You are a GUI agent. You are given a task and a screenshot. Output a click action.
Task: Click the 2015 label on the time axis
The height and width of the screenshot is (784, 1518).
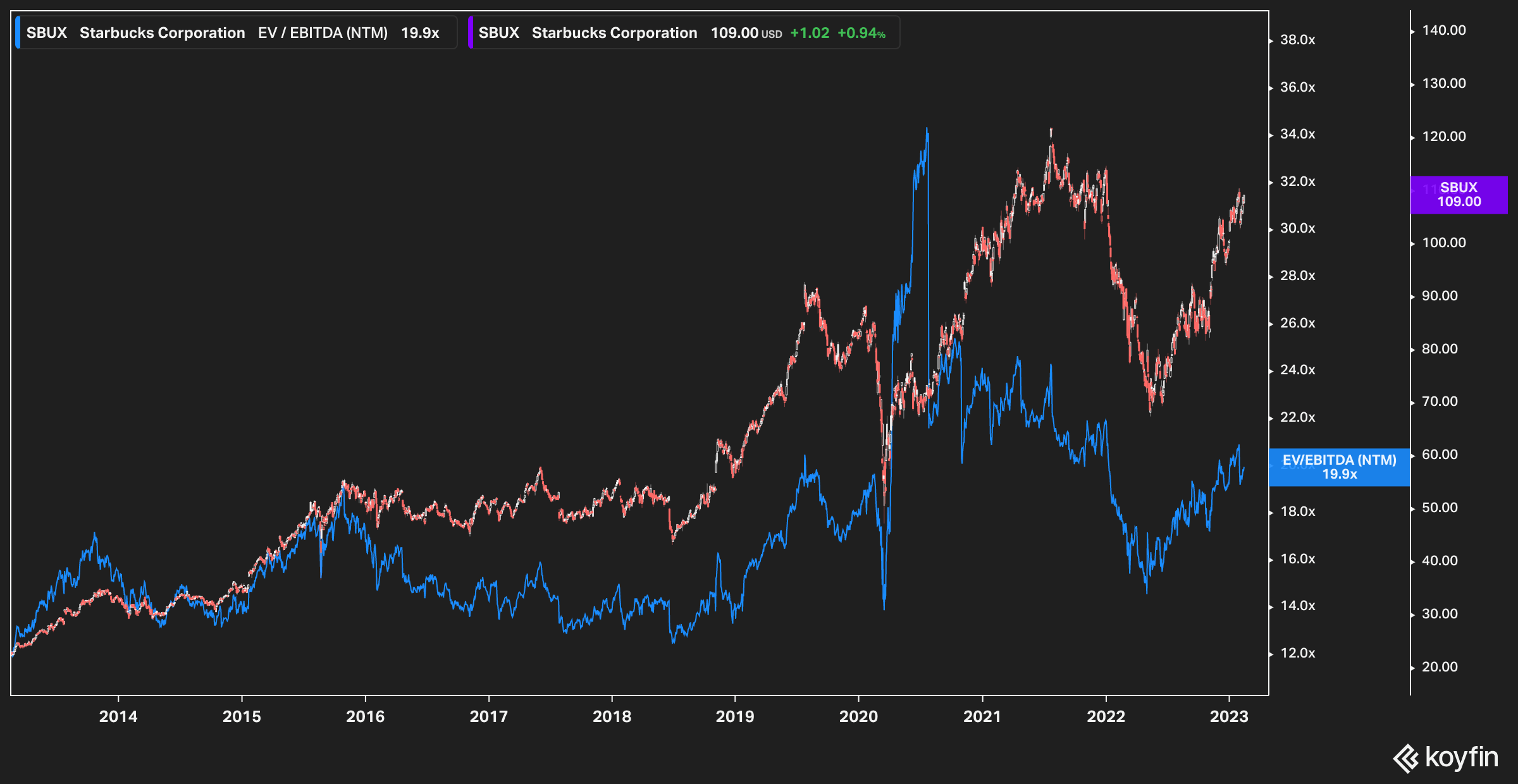click(242, 717)
